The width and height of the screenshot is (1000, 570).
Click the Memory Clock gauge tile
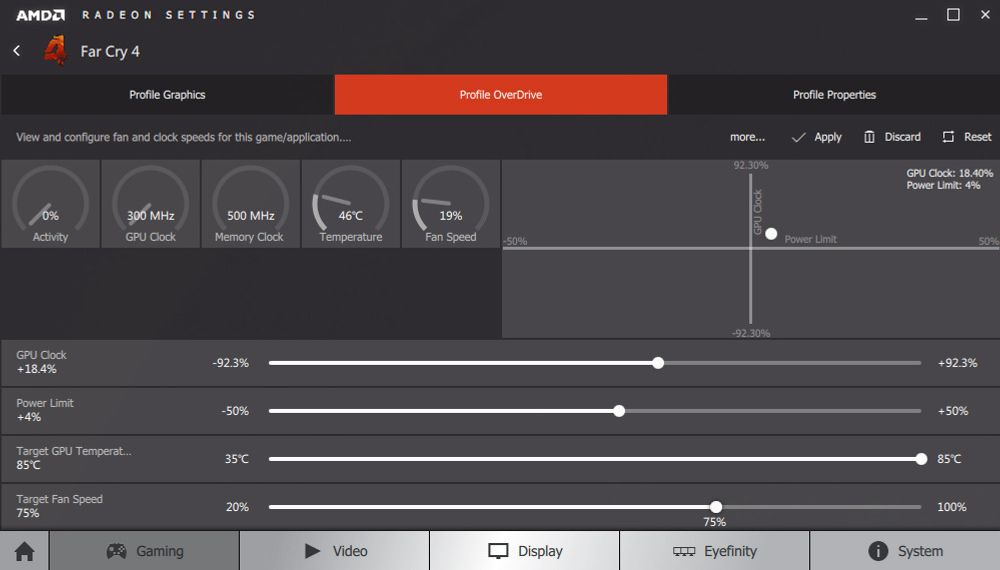251,204
